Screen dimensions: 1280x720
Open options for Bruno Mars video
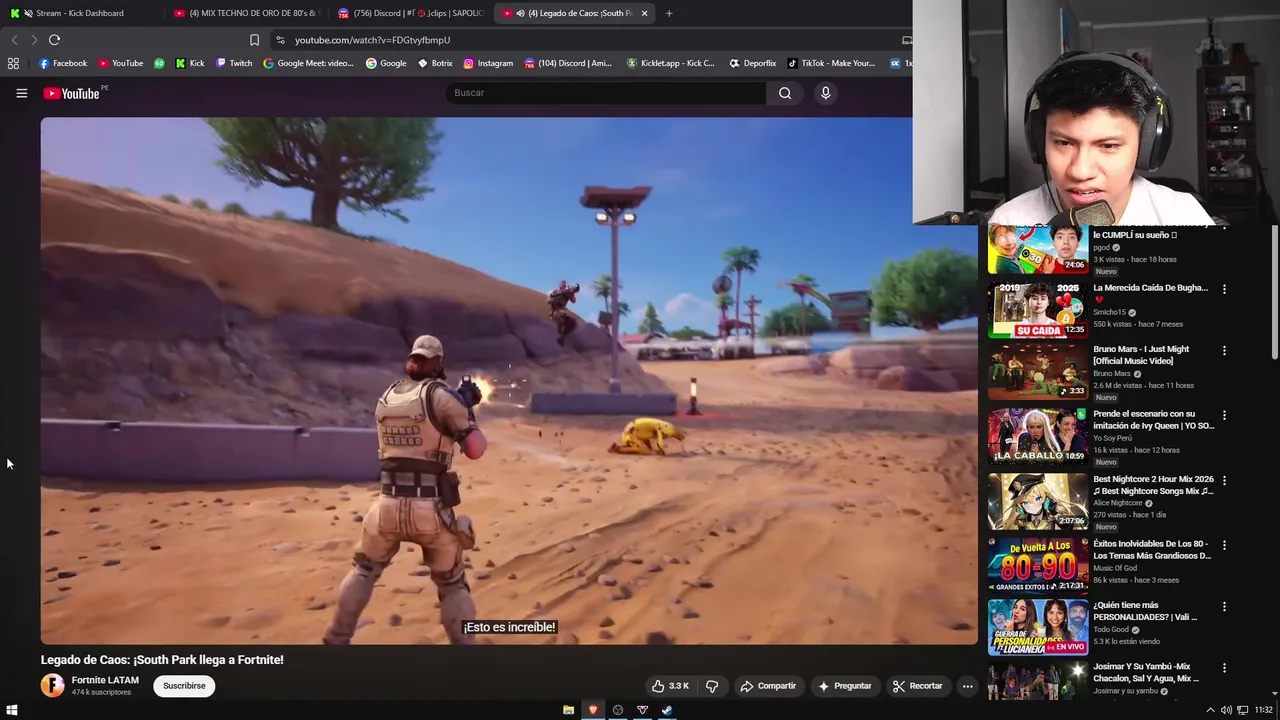pos(1224,351)
